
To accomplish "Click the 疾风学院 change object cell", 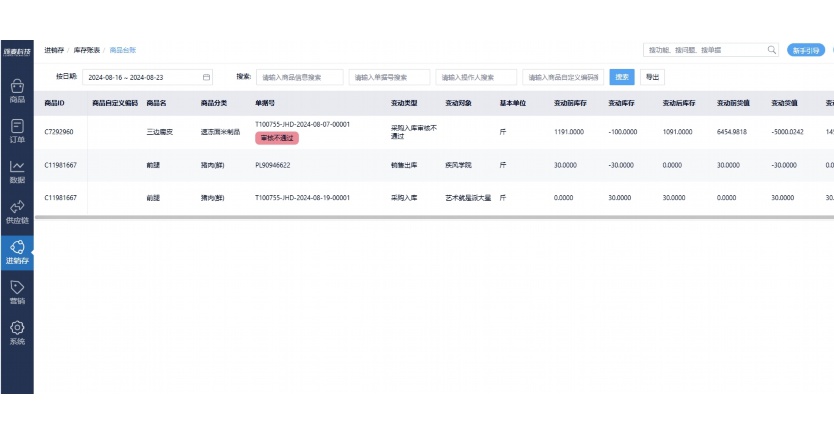I will click(458, 165).
